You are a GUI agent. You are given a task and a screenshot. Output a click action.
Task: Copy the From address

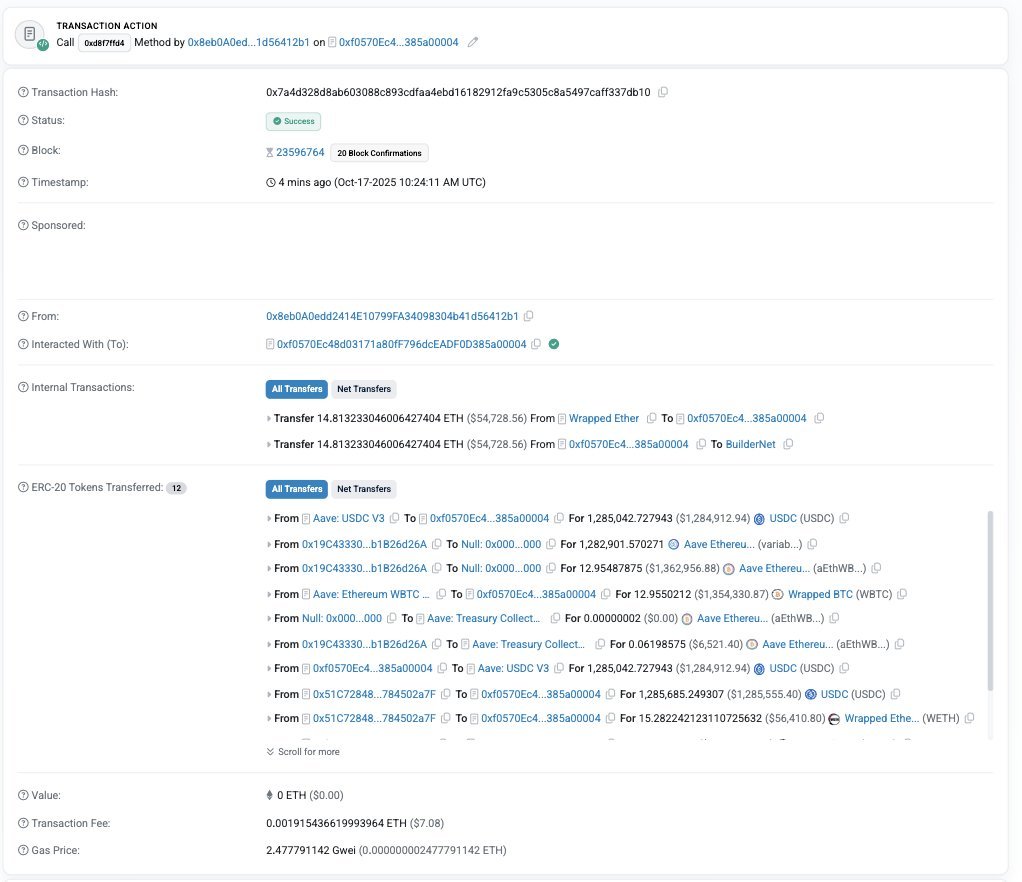529,316
